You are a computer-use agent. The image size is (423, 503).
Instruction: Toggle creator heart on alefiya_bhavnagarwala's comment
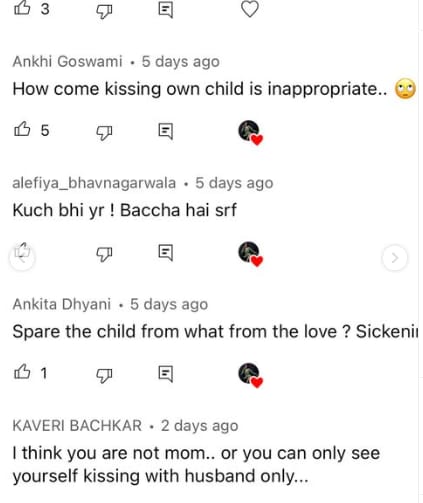[x=251, y=254]
